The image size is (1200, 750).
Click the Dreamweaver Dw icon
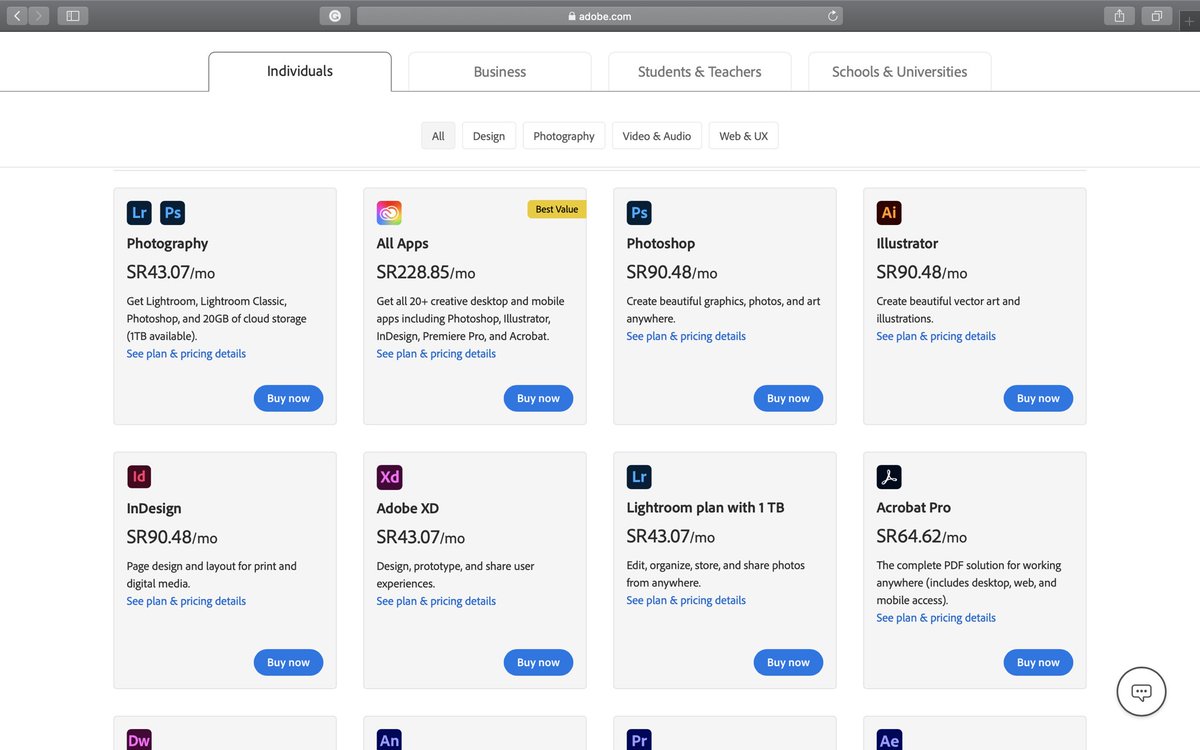tap(139, 739)
